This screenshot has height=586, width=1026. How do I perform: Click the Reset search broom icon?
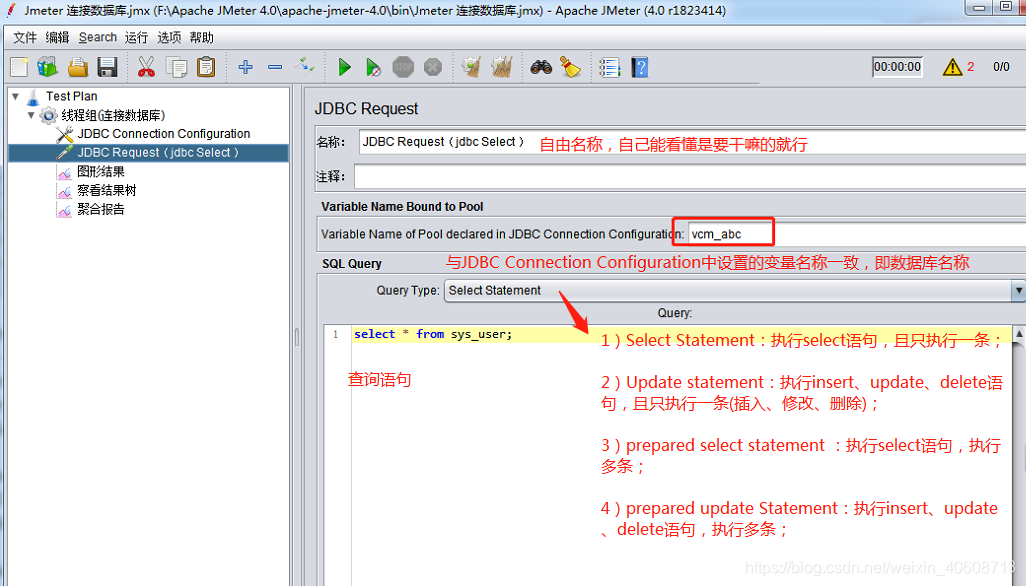click(571, 67)
